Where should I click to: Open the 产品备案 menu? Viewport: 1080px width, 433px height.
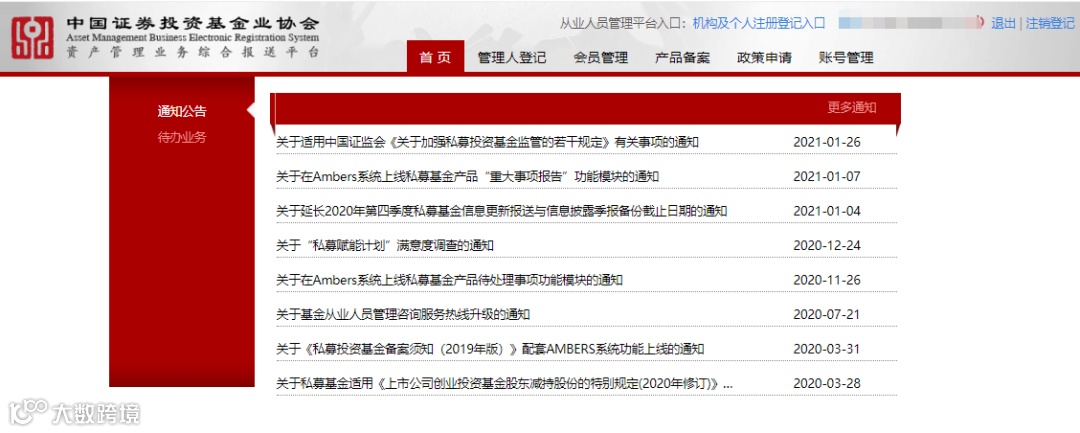[x=682, y=58]
